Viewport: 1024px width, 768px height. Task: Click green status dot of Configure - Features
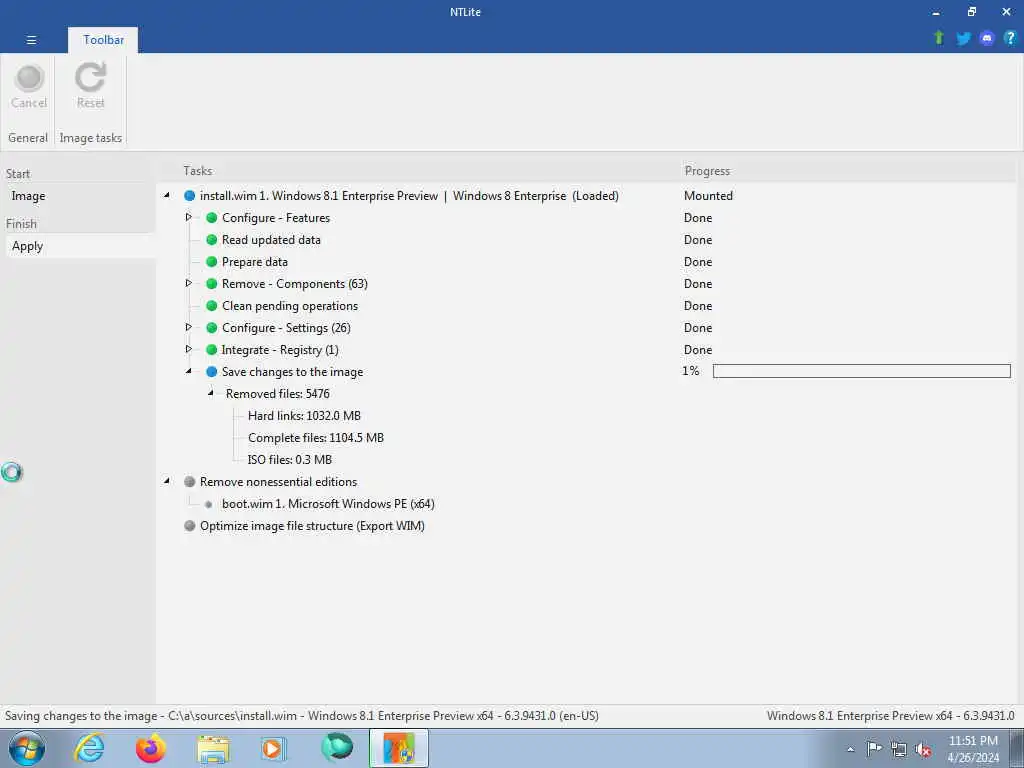point(212,218)
